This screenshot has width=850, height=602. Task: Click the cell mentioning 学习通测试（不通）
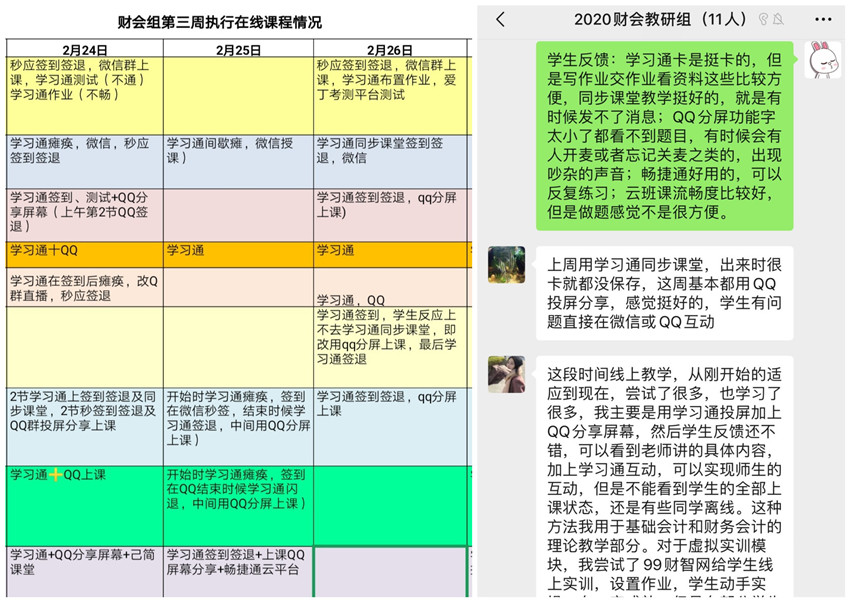coord(85,96)
